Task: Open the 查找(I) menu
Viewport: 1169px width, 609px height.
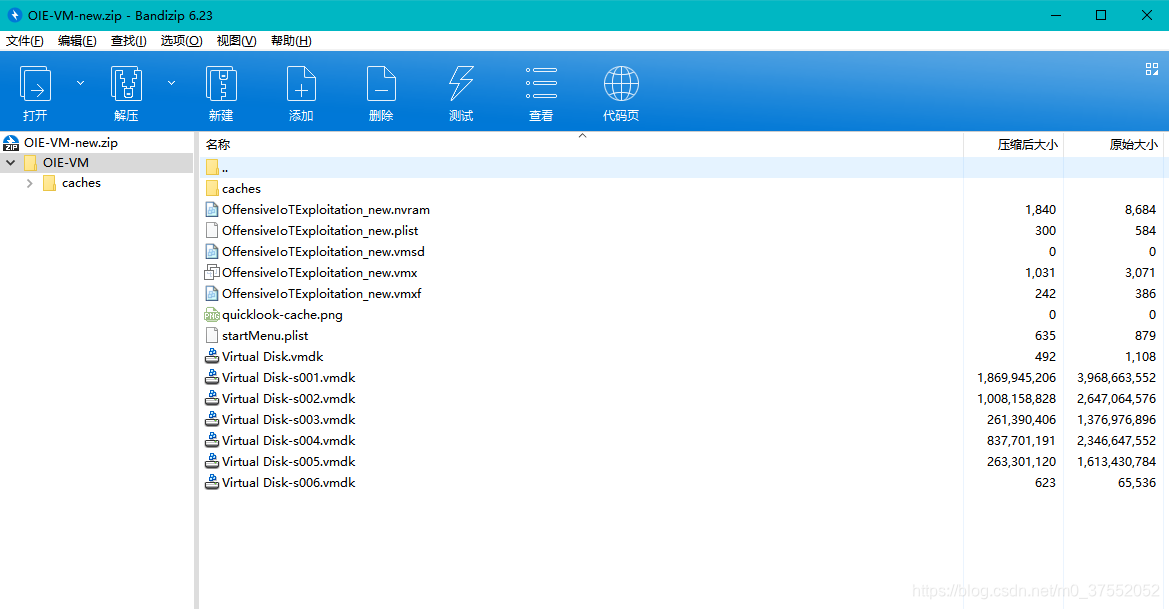Action: 128,41
